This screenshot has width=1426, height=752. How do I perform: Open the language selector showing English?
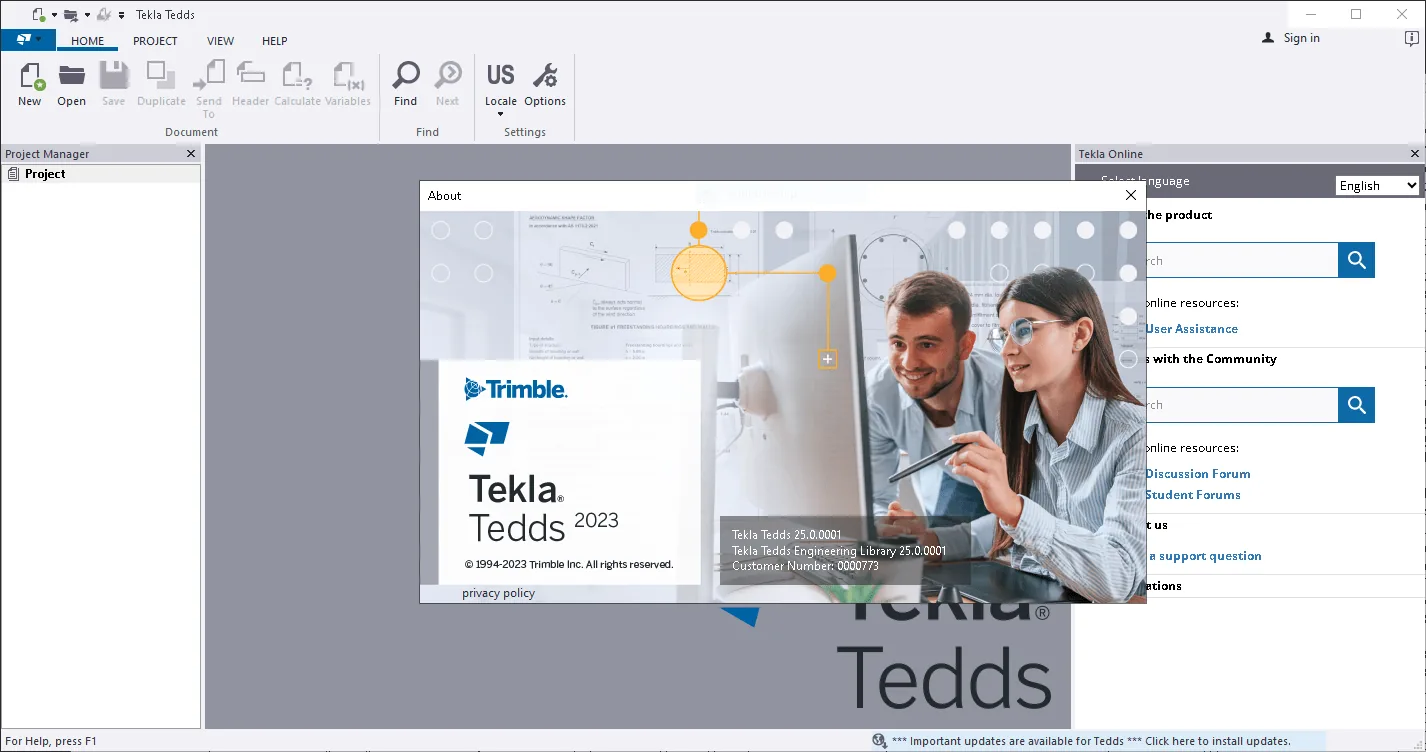[1377, 185]
